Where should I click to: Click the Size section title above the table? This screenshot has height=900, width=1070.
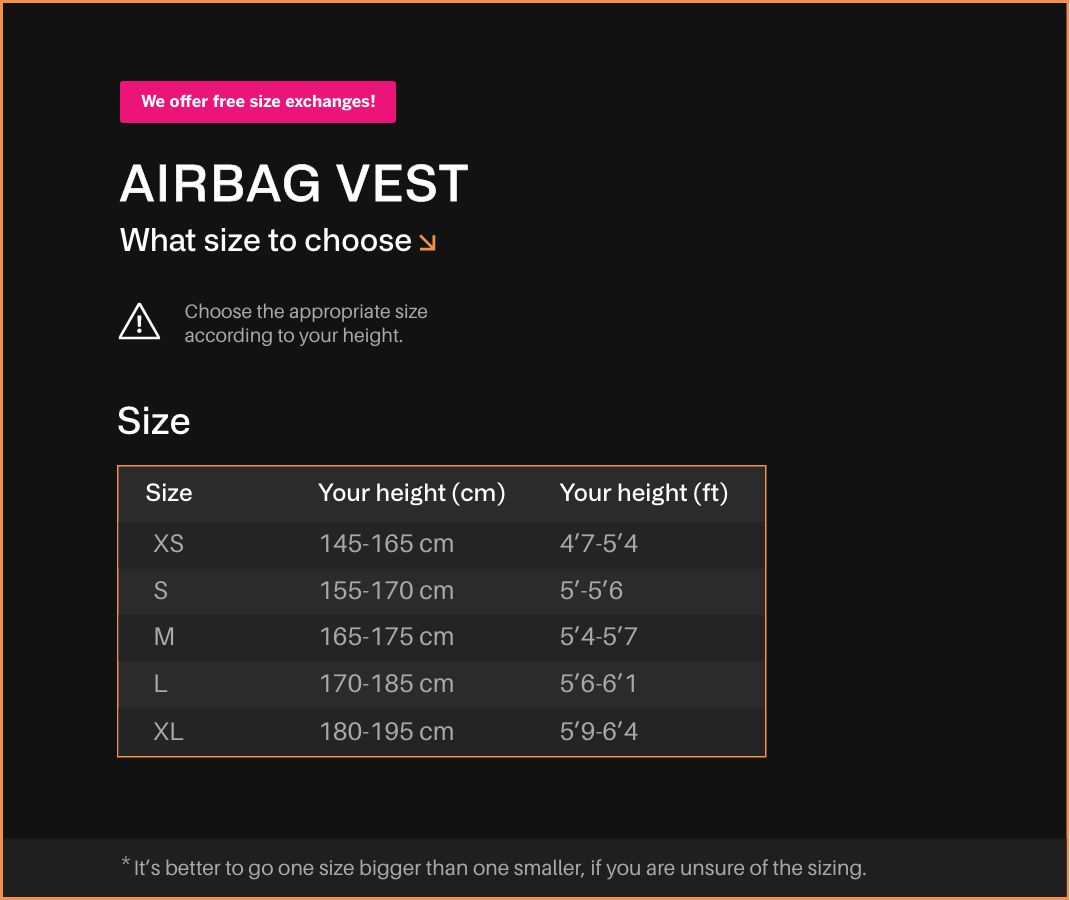pyautogui.click(x=153, y=421)
